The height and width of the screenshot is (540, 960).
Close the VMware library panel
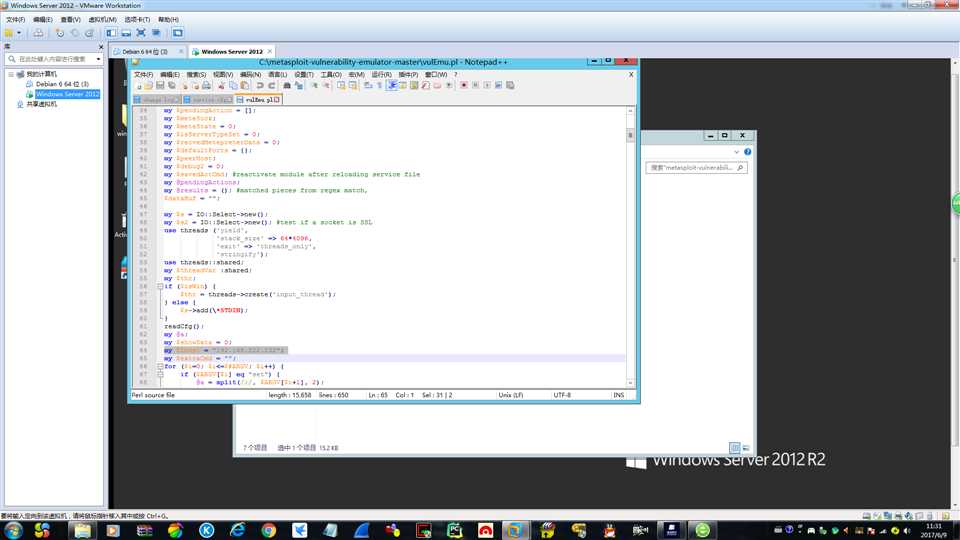point(101,47)
